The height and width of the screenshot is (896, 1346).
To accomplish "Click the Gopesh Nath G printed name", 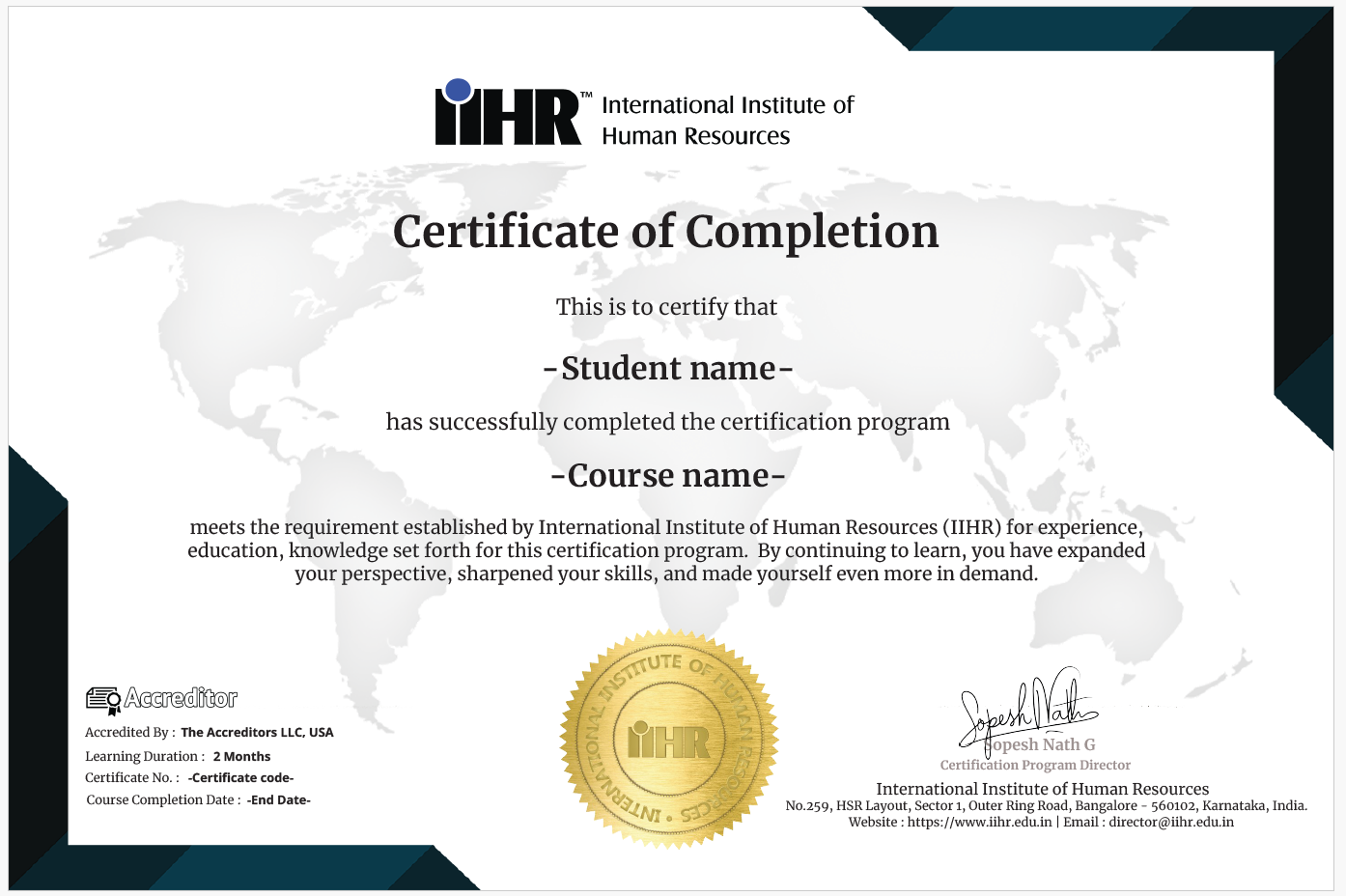I will (1041, 745).
